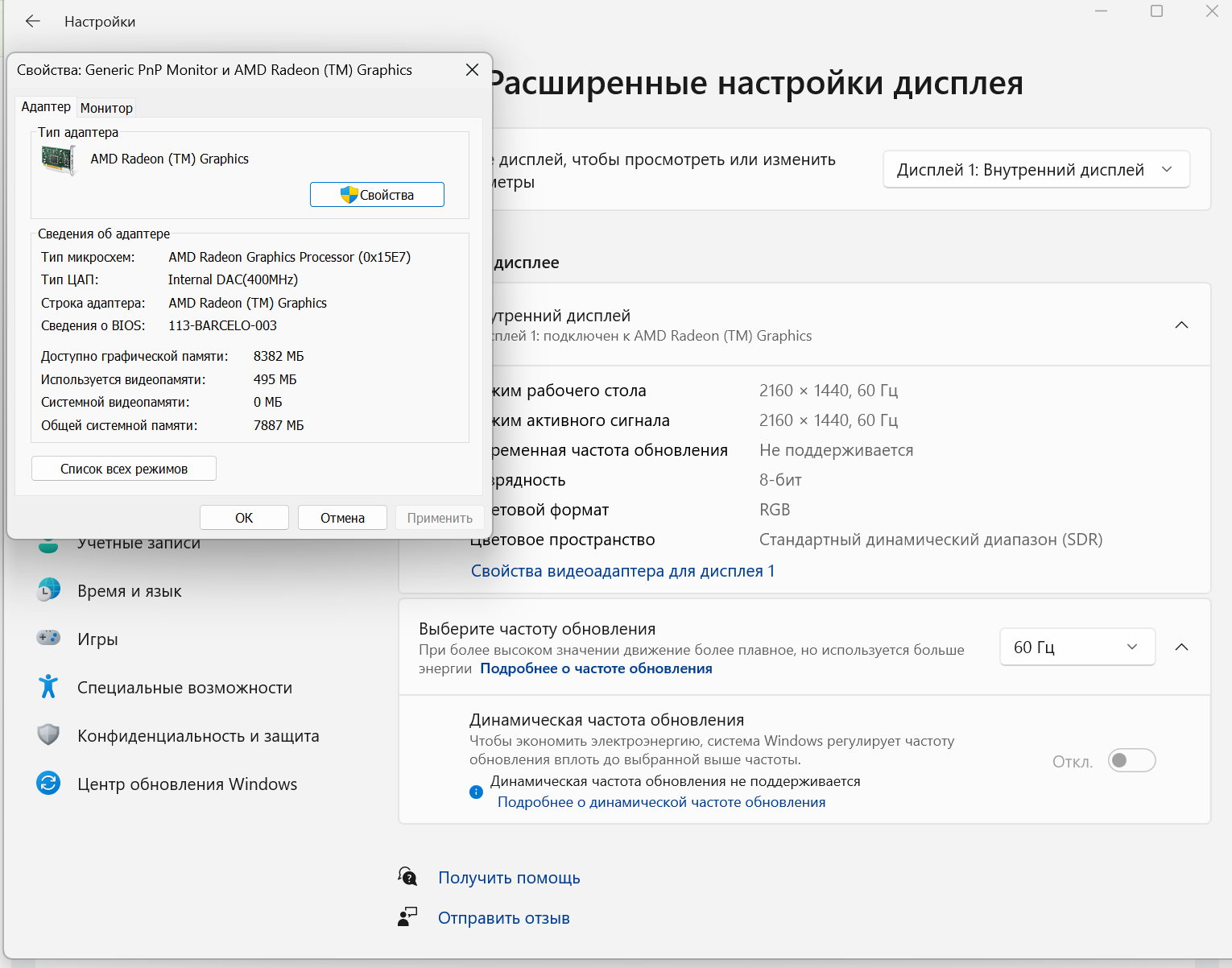This screenshot has width=1232, height=968.
Task: Close the adapter properties dialog
Action: [473, 70]
